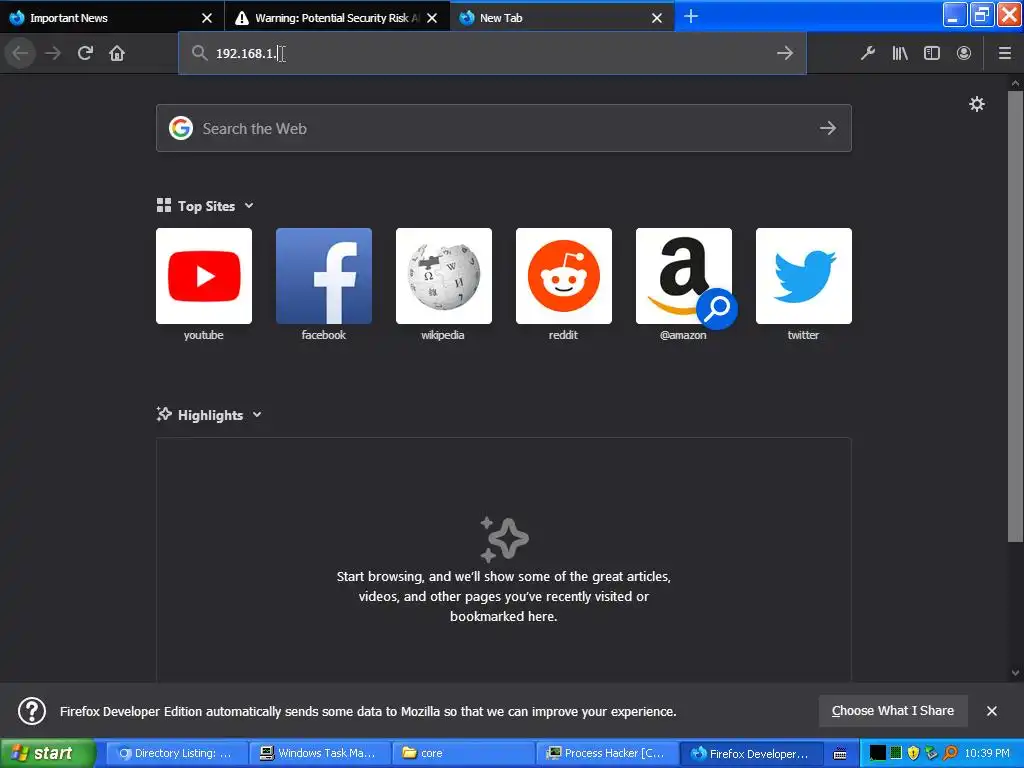1024x768 pixels.
Task: Collapse the Top Sites section
Action: tap(249, 206)
